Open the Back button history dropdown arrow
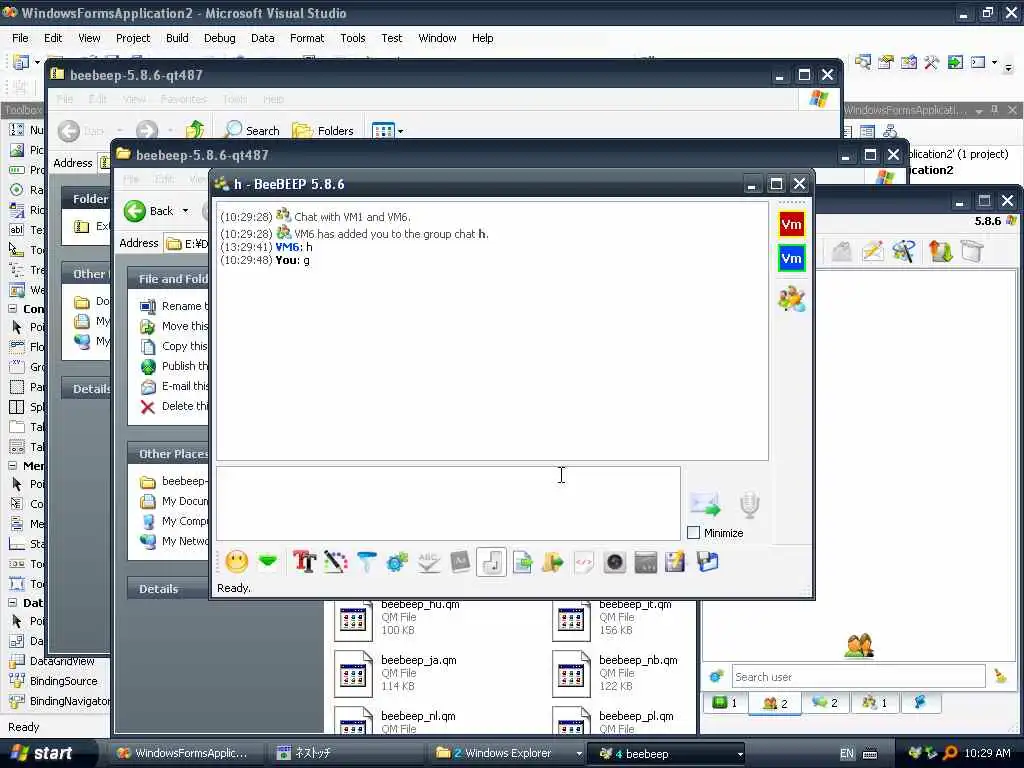 click(x=185, y=211)
